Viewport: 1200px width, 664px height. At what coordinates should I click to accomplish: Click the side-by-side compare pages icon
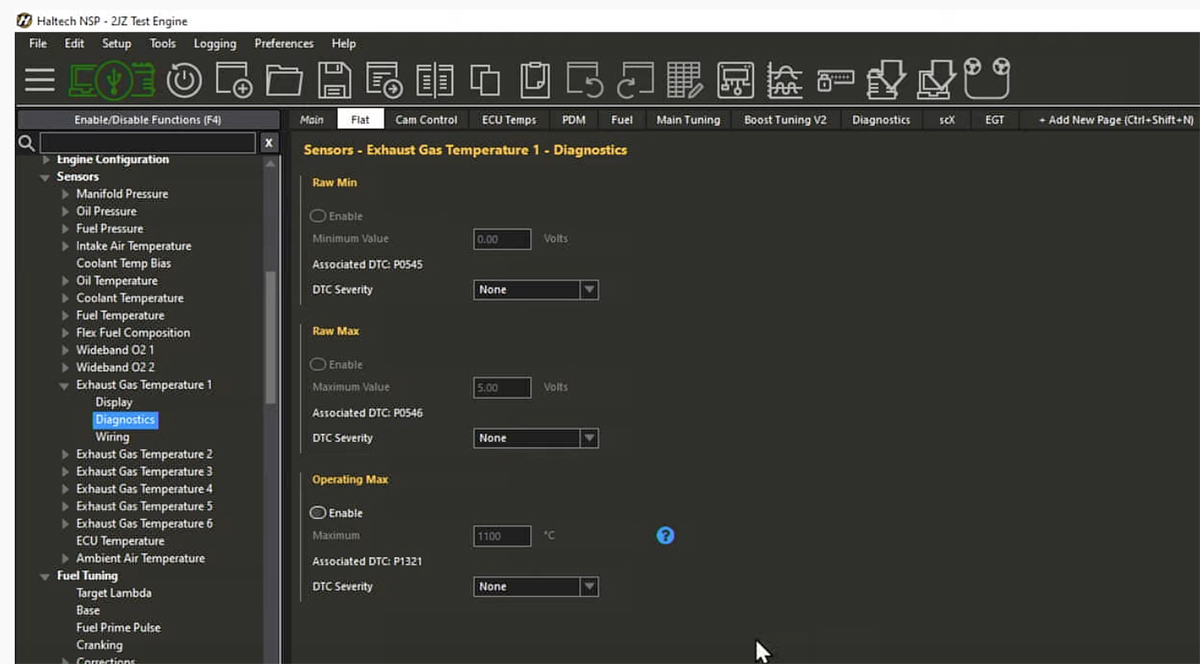click(434, 80)
